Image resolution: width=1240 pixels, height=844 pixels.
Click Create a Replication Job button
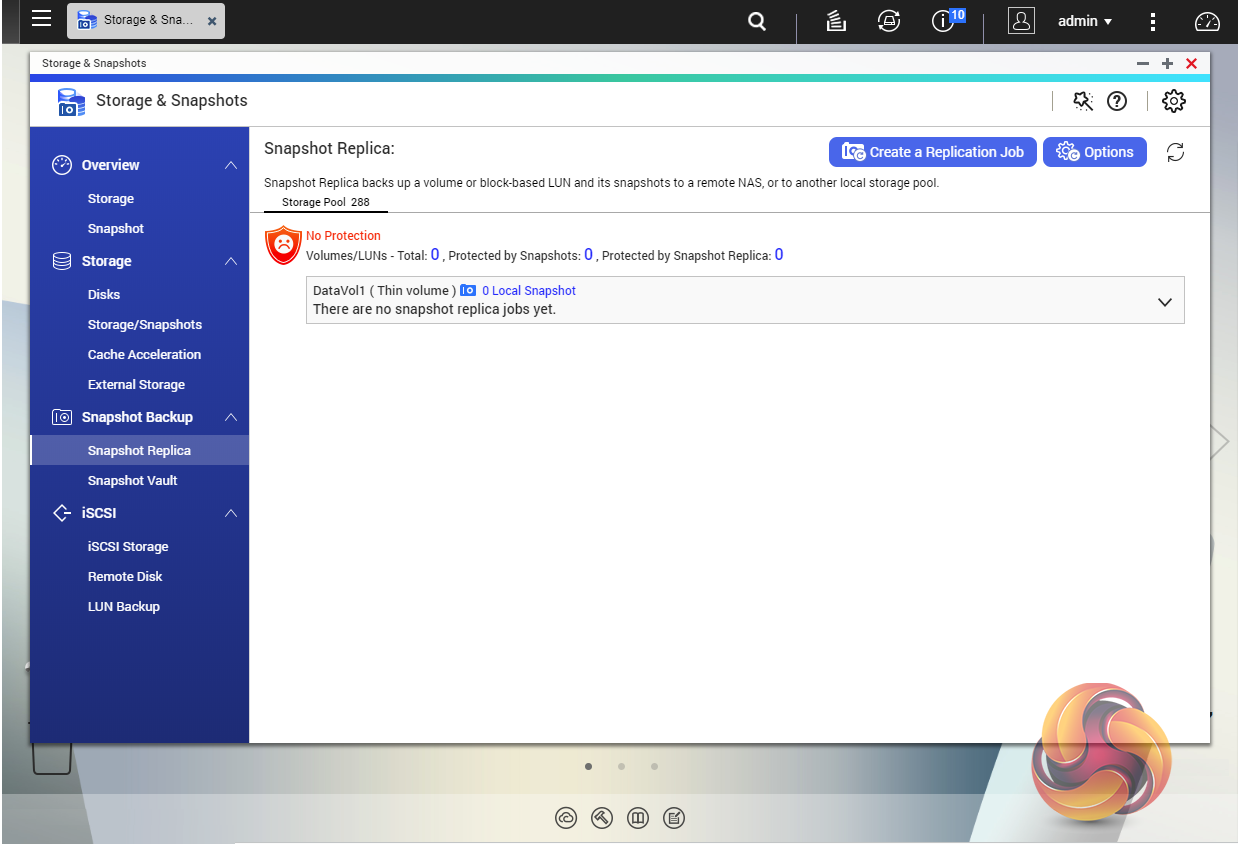click(932, 152)
